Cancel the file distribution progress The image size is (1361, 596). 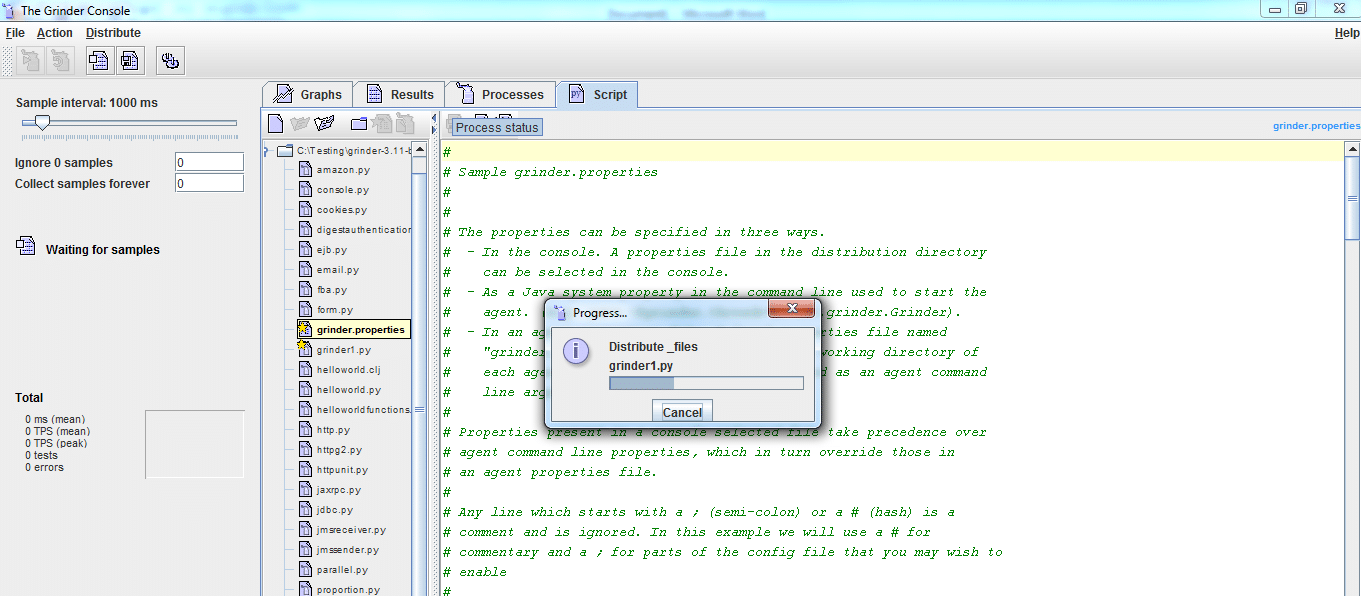click(682, 412)
